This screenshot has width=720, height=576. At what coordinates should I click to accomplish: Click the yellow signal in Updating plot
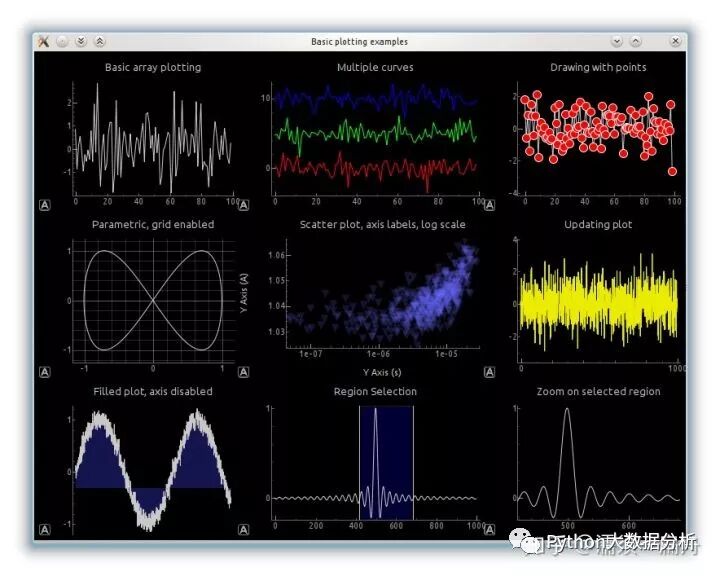click(598, 303)
